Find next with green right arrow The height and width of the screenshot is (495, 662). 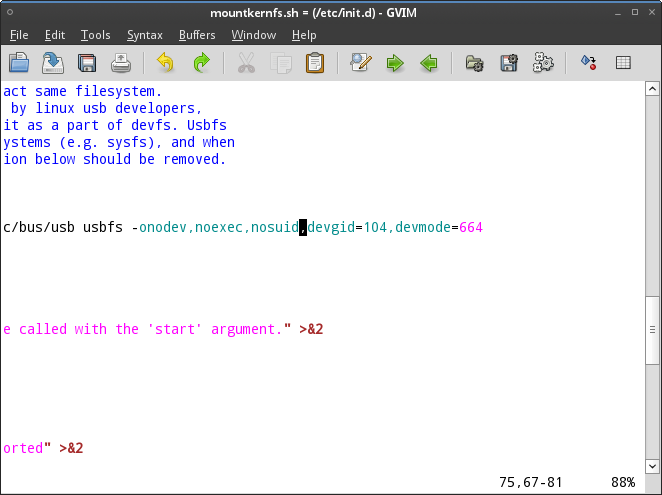pos(395,63)
